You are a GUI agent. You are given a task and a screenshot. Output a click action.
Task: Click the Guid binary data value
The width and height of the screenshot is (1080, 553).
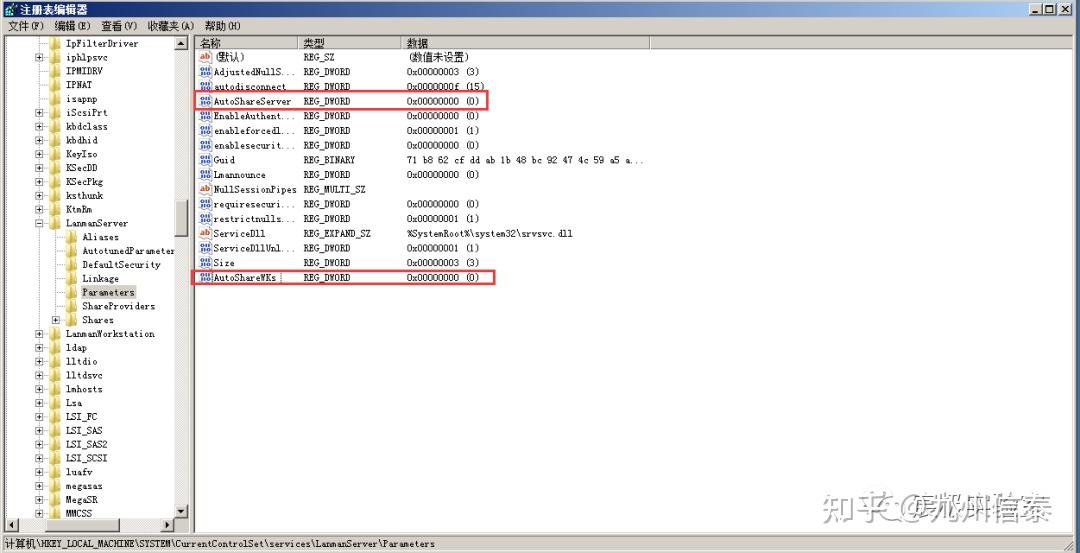coord(526,160)
